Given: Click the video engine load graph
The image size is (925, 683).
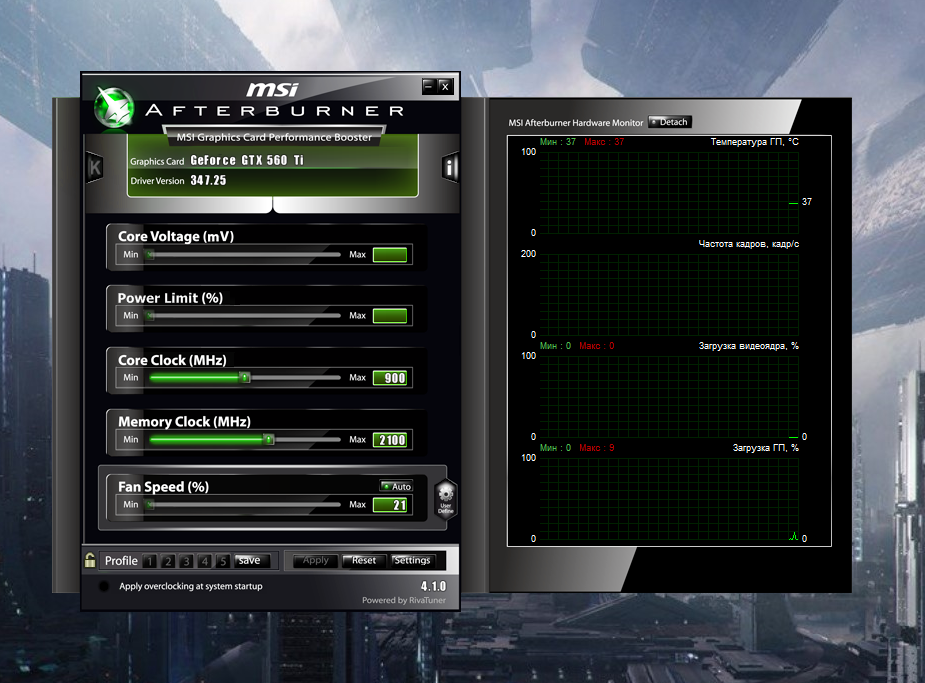Looking at the screenshot, I should (x=669, y=396).
